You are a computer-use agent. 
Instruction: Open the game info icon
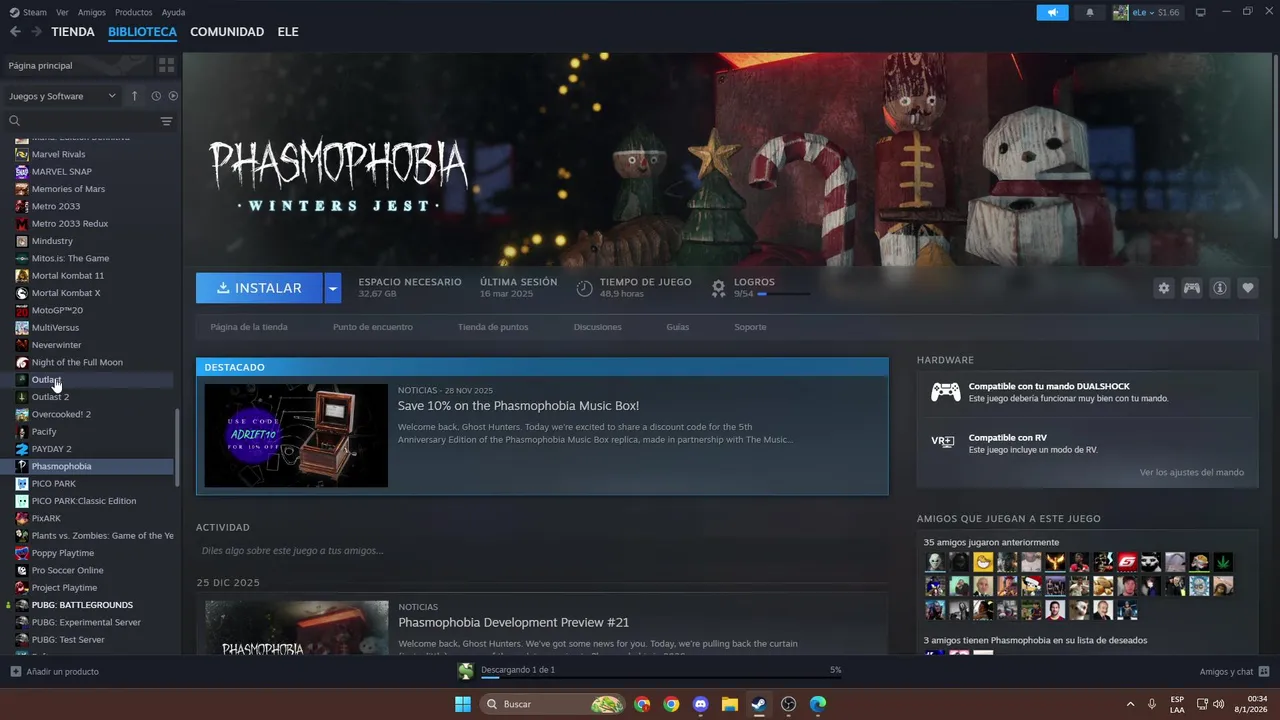tap(1220, 288)
